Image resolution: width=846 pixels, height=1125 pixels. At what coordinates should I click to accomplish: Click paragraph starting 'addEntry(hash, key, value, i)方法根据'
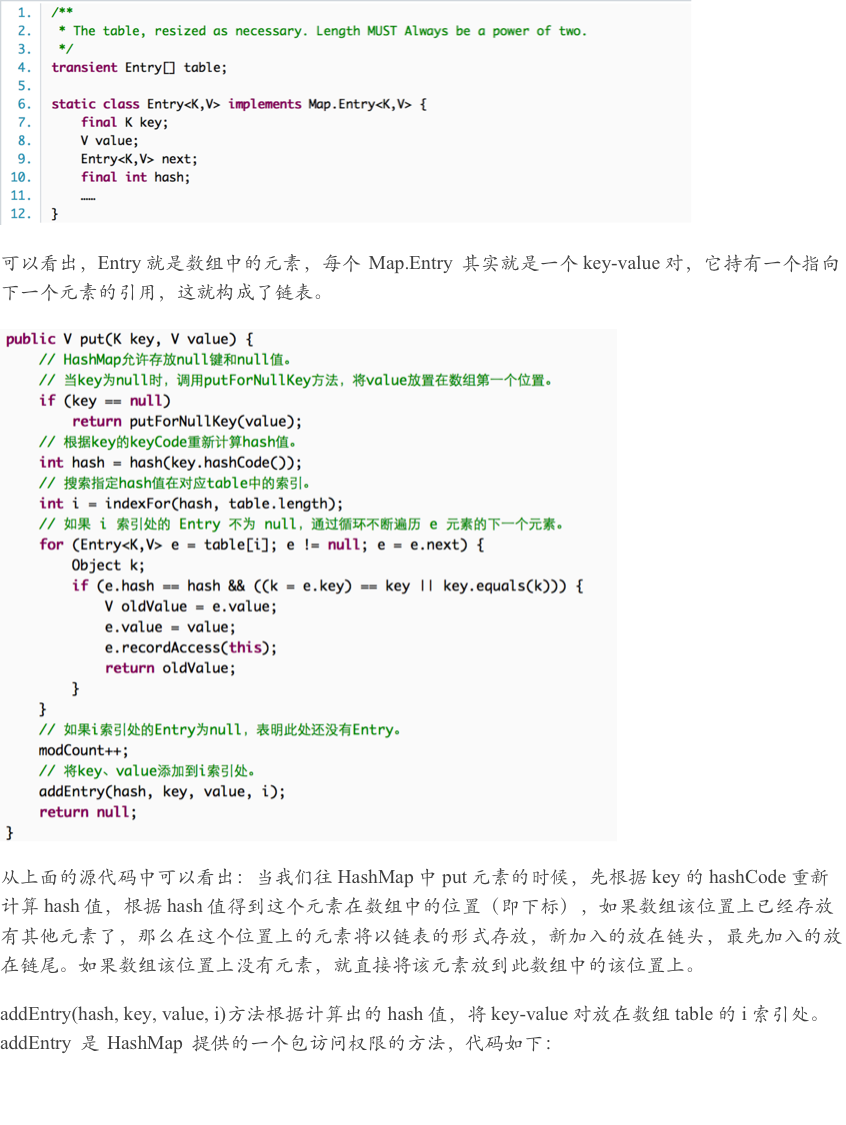(x=411, y=1028)
